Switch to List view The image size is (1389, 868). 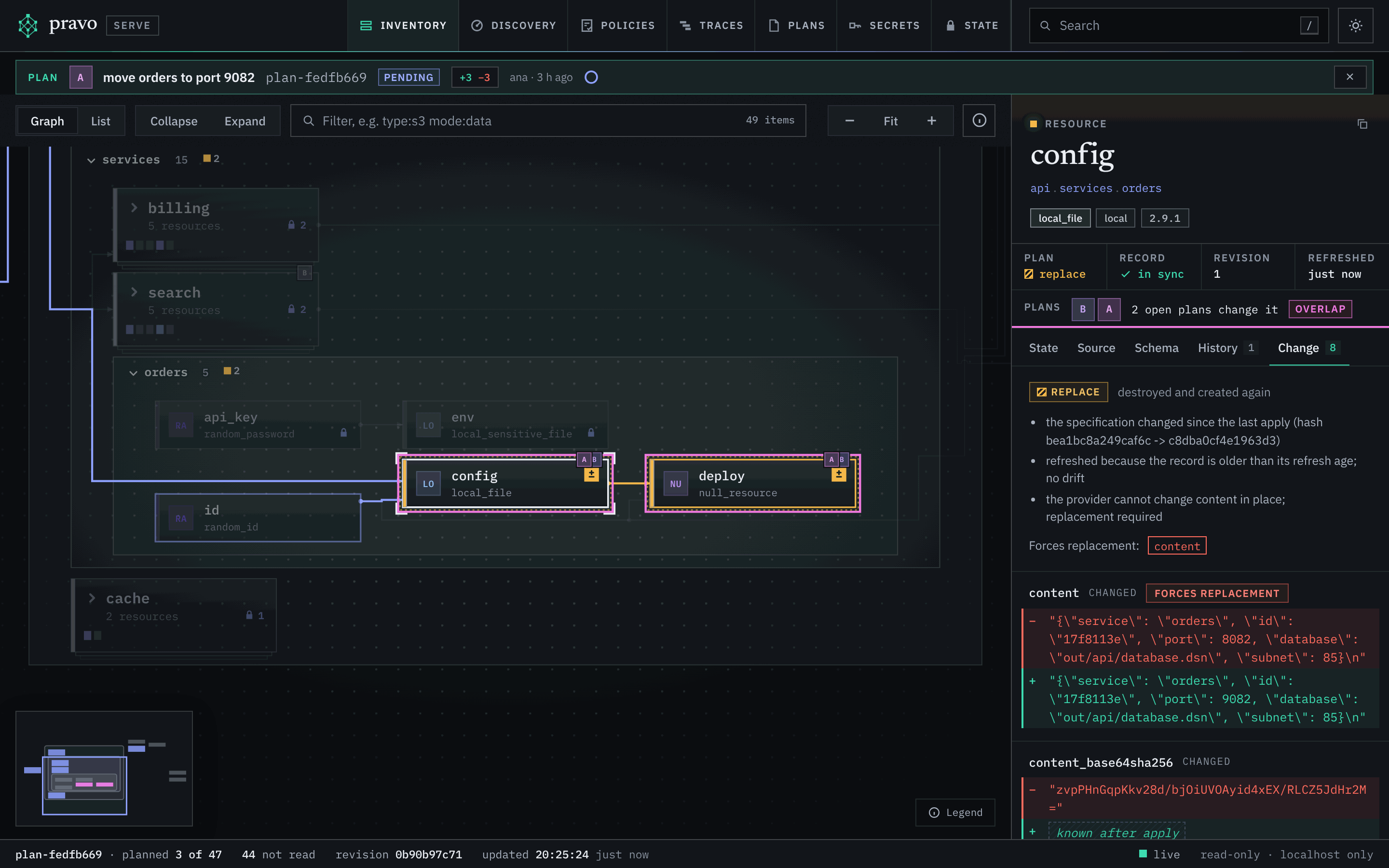coord(100,121)
